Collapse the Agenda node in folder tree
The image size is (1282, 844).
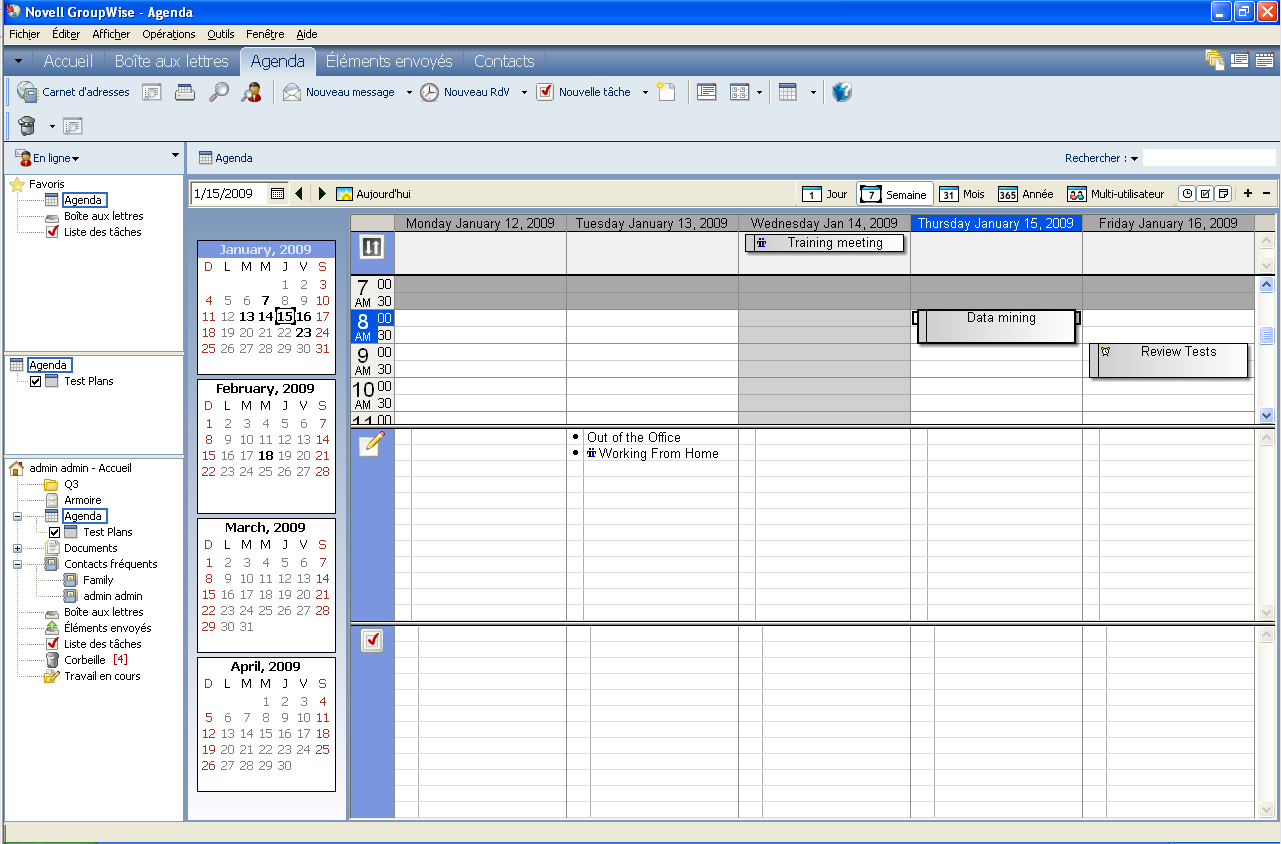click(17, 516)
